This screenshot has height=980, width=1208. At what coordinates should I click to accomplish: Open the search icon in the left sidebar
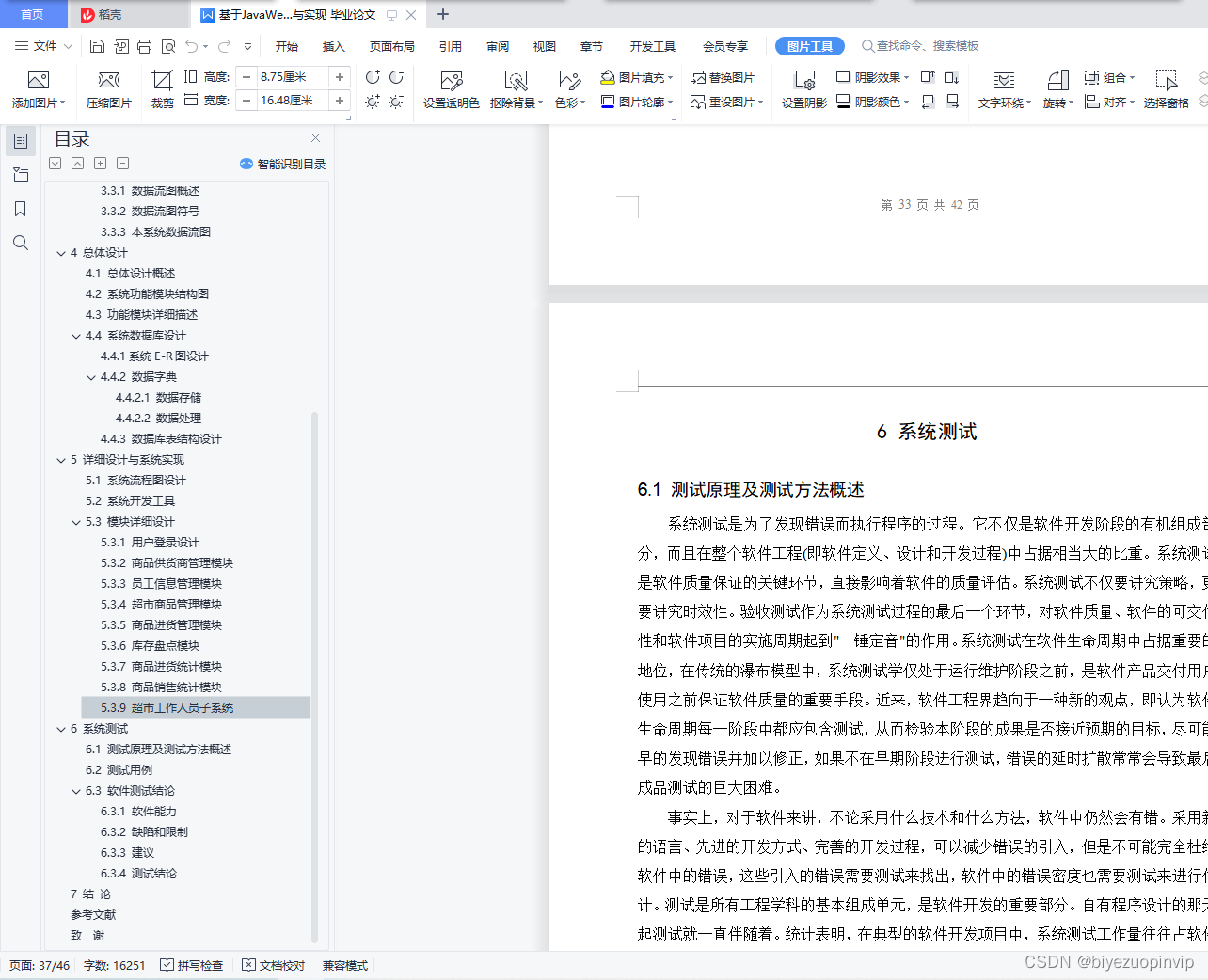pos(20,243)
